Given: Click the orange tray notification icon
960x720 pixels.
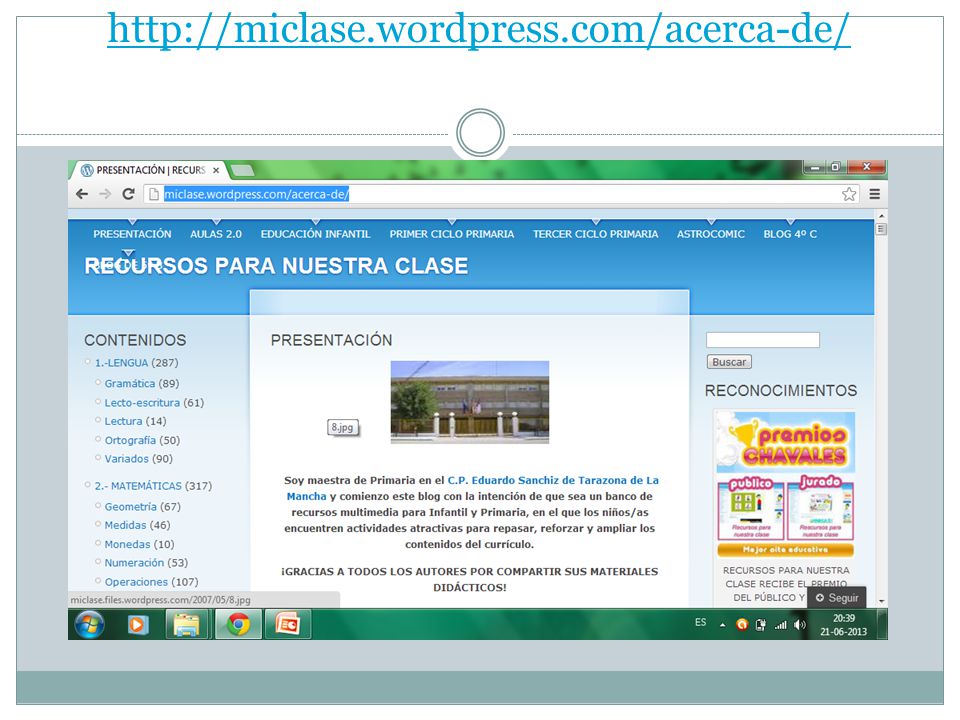Looking at the screenshot, I should pos(741,625).
